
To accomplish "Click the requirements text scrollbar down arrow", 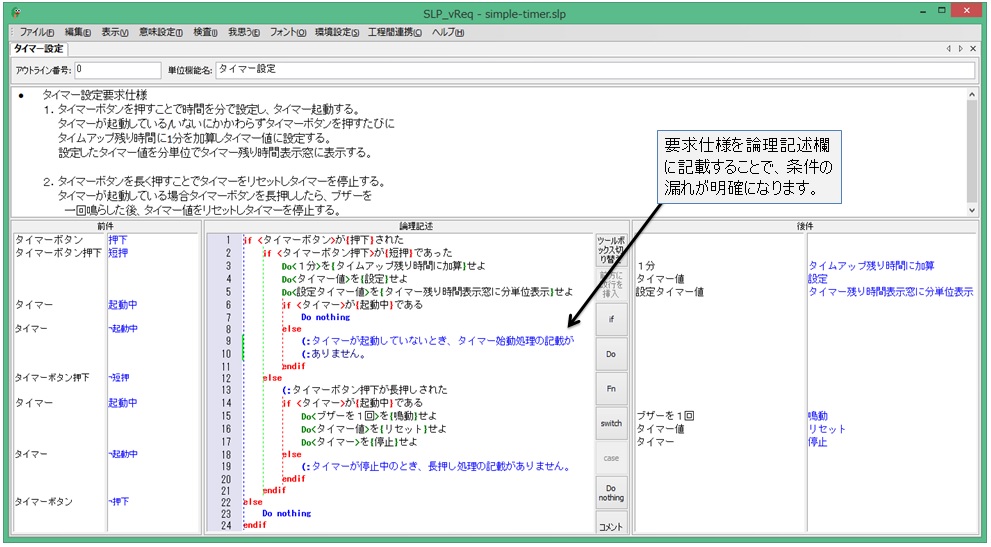I will pyautogui.click(x=972, y=211).
